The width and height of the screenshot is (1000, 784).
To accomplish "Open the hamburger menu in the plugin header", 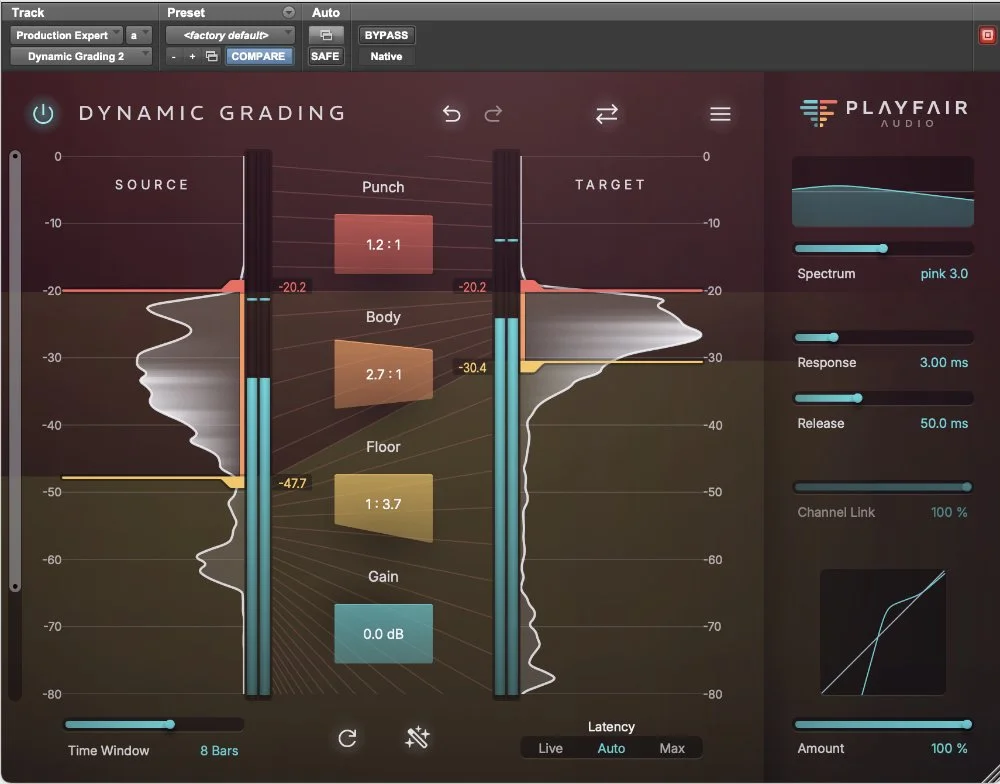I will tap(720, 114).
